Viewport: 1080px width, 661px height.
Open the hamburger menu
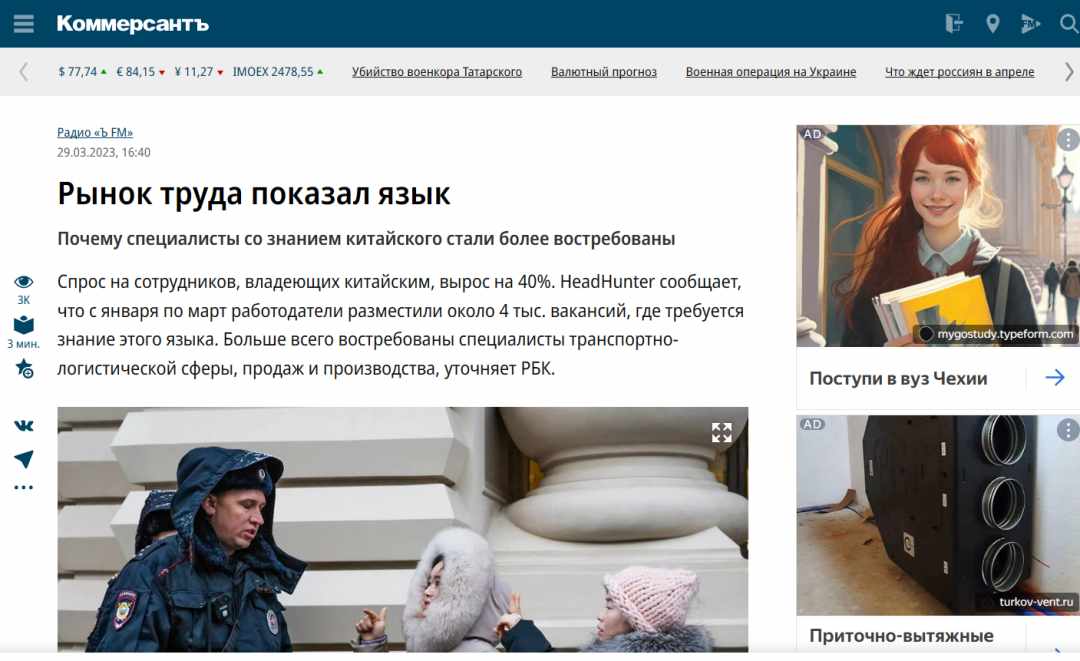[23, 24]
